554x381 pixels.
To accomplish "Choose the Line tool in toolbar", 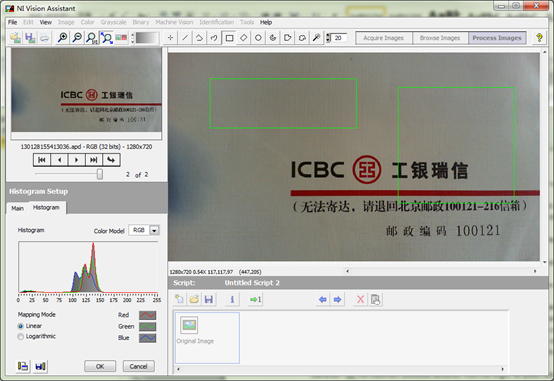I will tap(185, 38).
